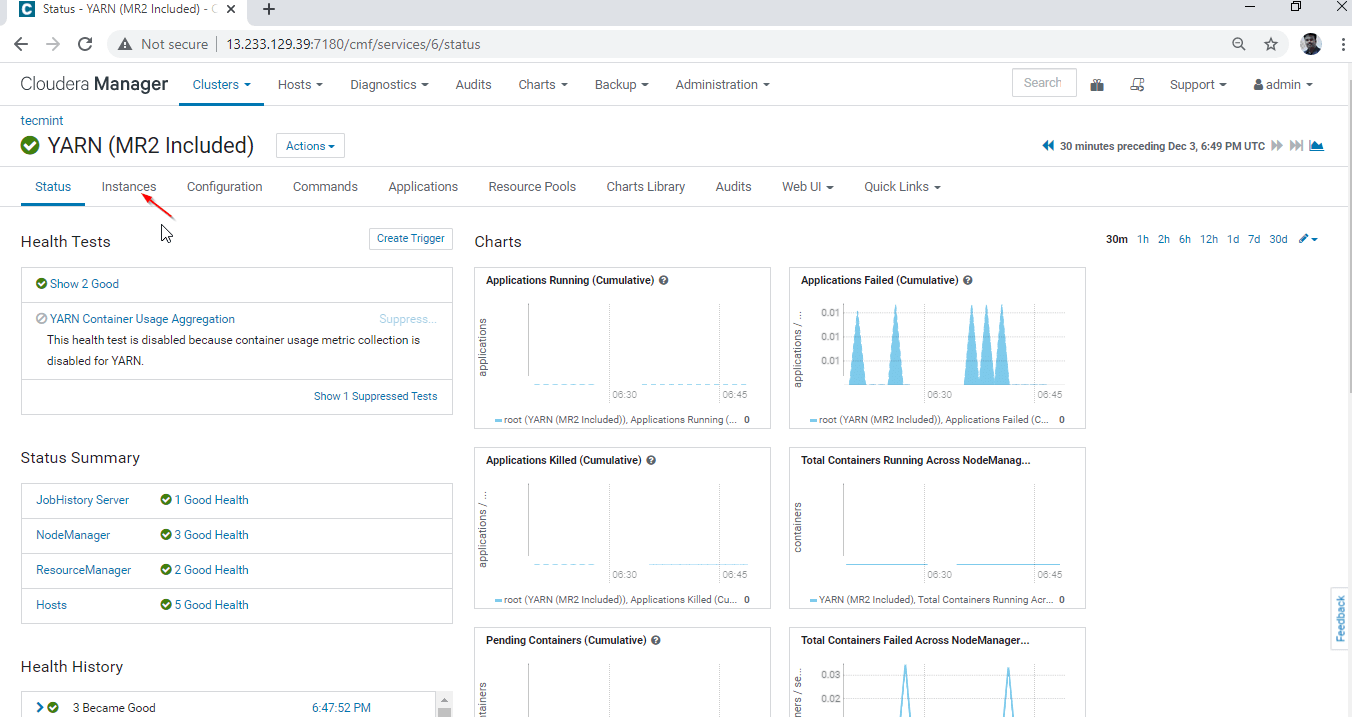Move the time range back with the rewind icon
The width and height of the screenshot is (1352, 717).
tap(1048, 146)
